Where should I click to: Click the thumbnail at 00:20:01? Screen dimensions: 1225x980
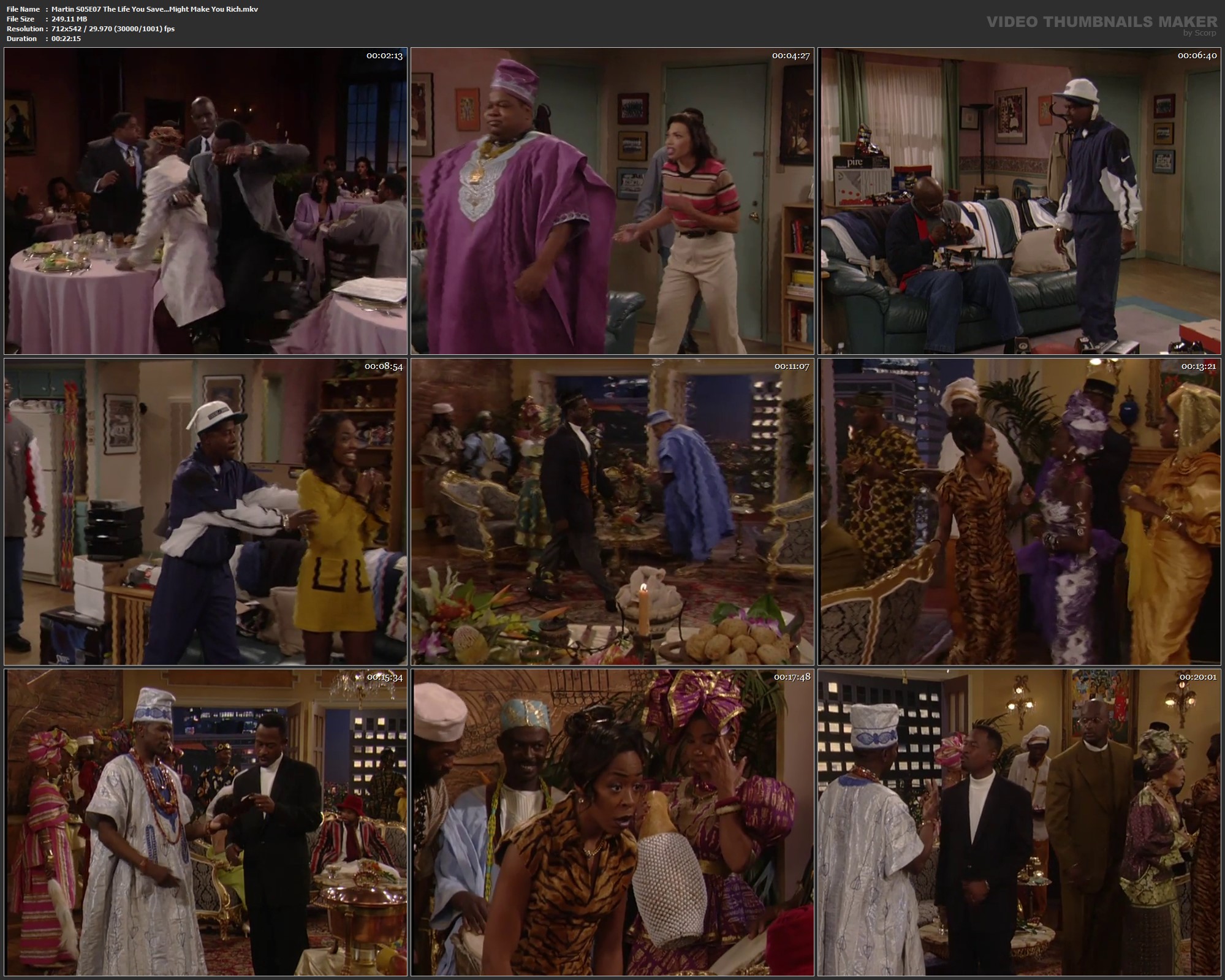[1019, 822]
